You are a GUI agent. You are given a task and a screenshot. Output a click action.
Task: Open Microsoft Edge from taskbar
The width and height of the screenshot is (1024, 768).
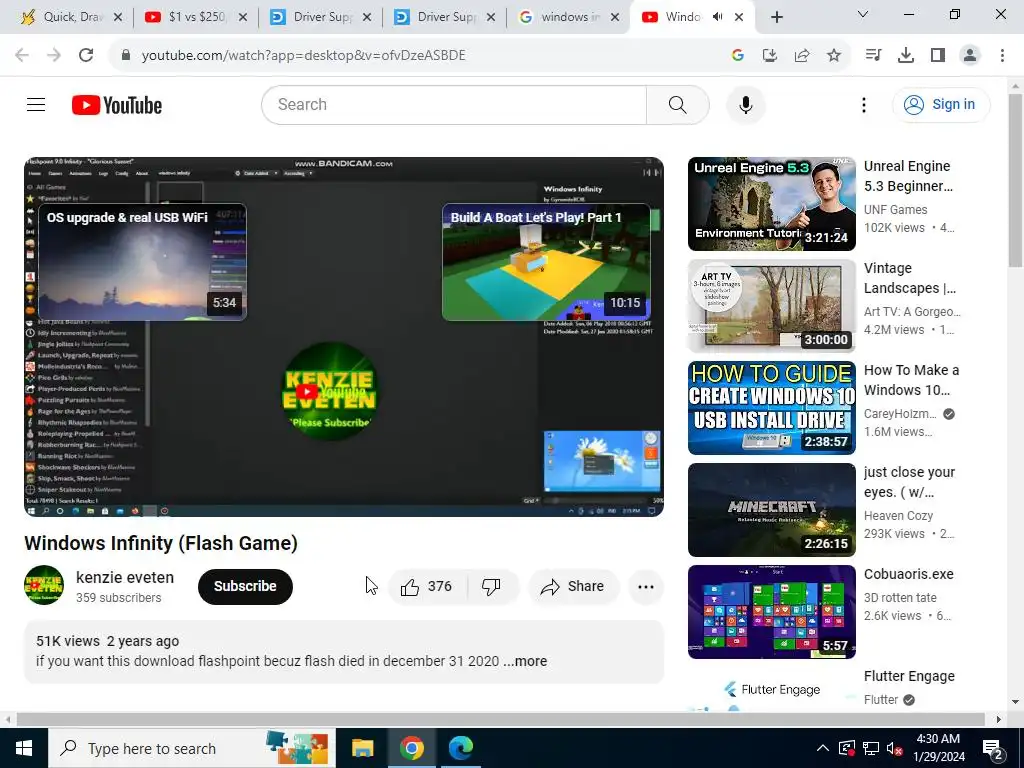[x=461, y=748]
